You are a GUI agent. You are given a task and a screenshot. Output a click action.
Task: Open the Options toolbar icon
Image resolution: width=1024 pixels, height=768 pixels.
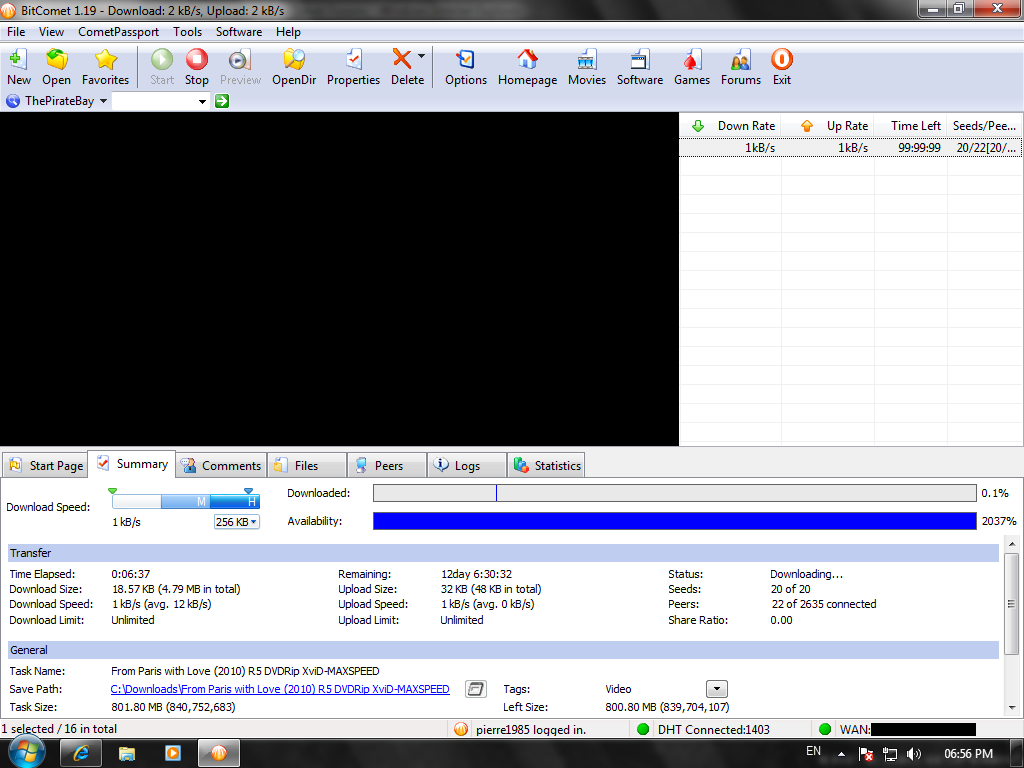pyautogui.click(x=466, y=59)
